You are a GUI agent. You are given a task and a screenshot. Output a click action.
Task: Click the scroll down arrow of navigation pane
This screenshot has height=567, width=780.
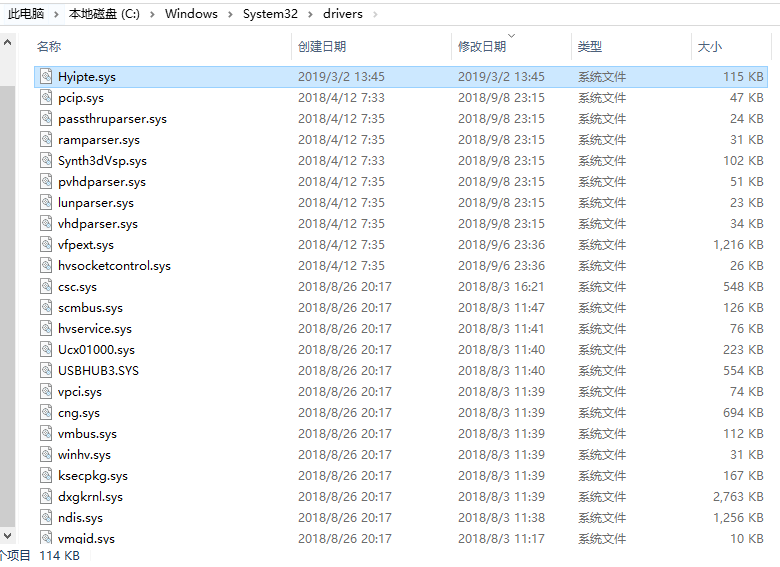7,536
